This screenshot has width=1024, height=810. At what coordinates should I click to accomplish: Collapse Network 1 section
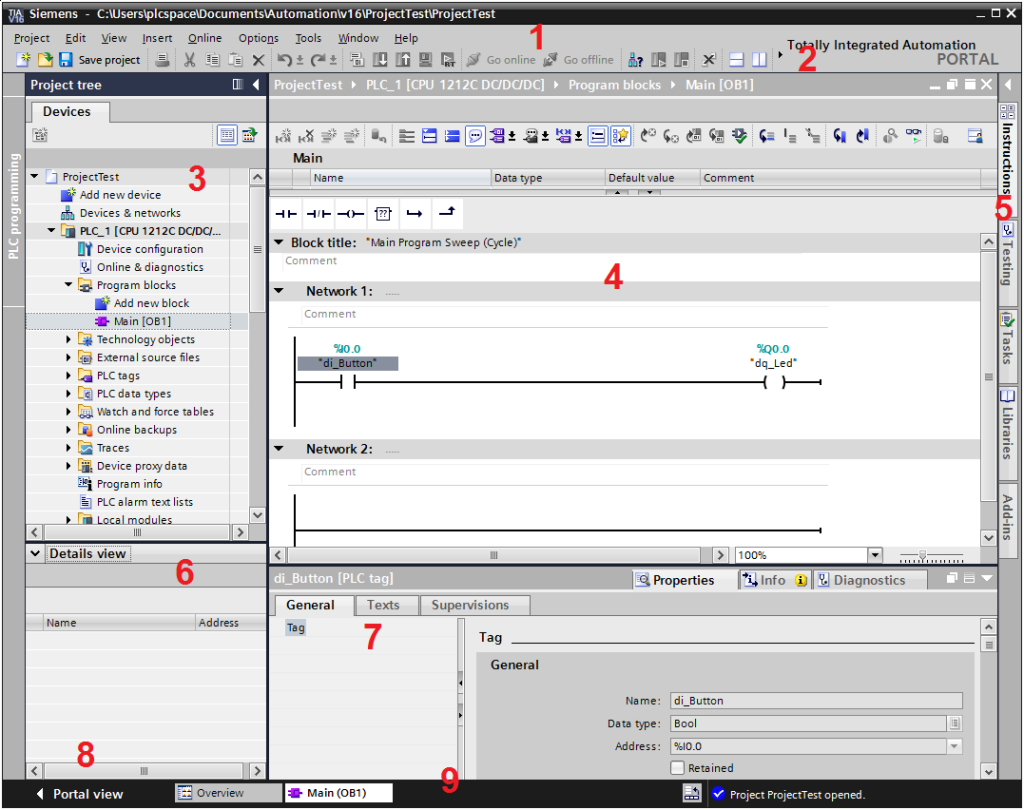point(279,291)
